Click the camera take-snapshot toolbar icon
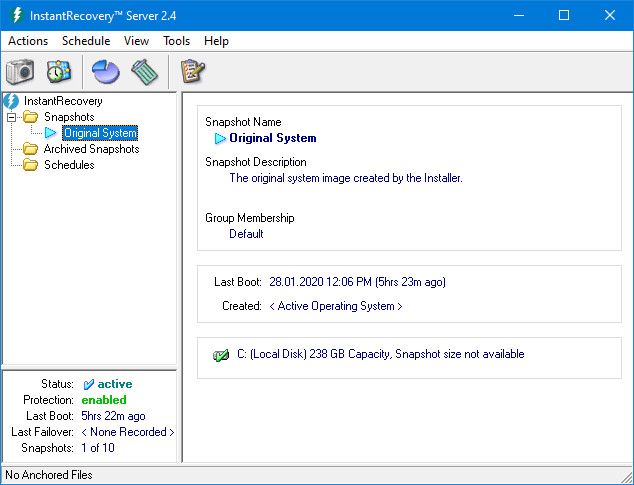 (20, 71)
